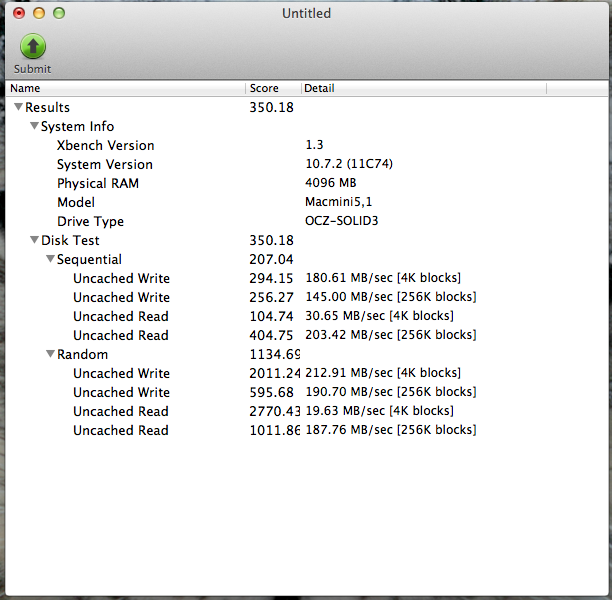Sort by the Name column header
Image resolution: width=612 pixels, height=600 pixels.
pos(126,88)
